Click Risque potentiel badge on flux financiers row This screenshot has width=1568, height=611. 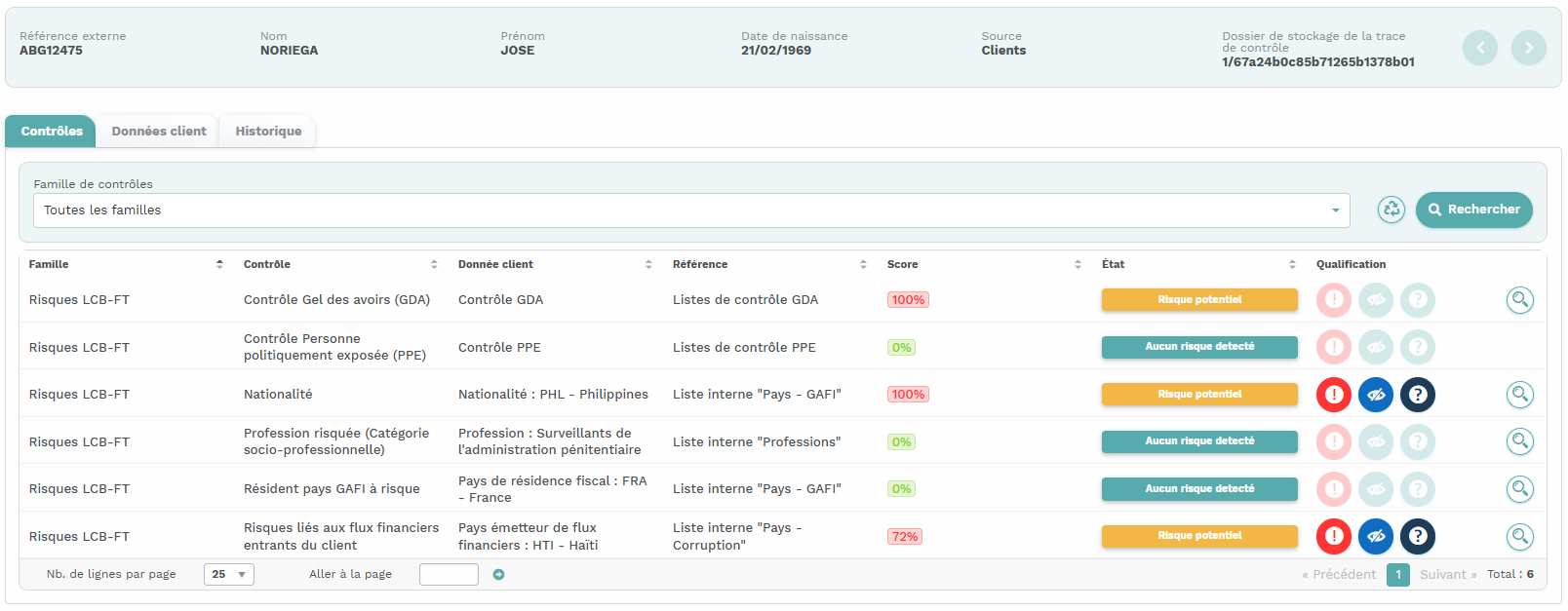pyautogui.click(x=1199, y=536)
